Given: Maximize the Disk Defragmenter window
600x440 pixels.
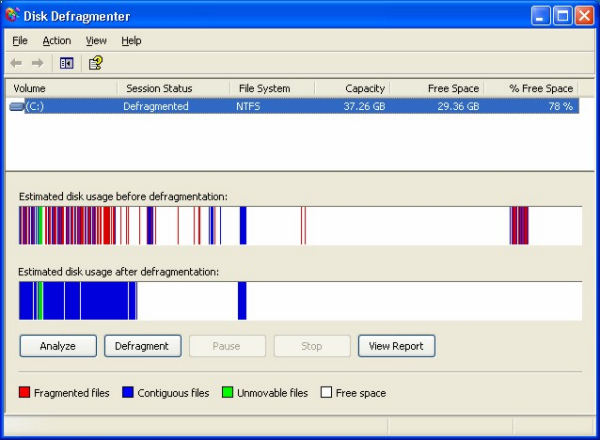Looking at the screenshot, I should coord(563,16).
